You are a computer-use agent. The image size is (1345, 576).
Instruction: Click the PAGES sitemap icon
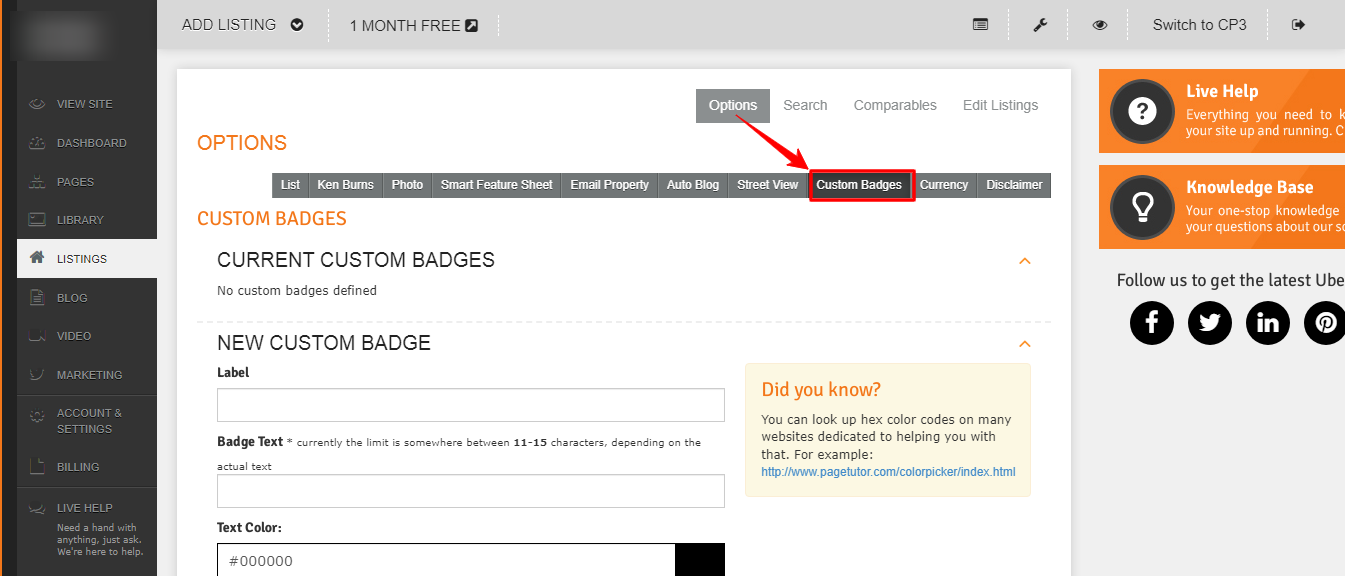37,182
